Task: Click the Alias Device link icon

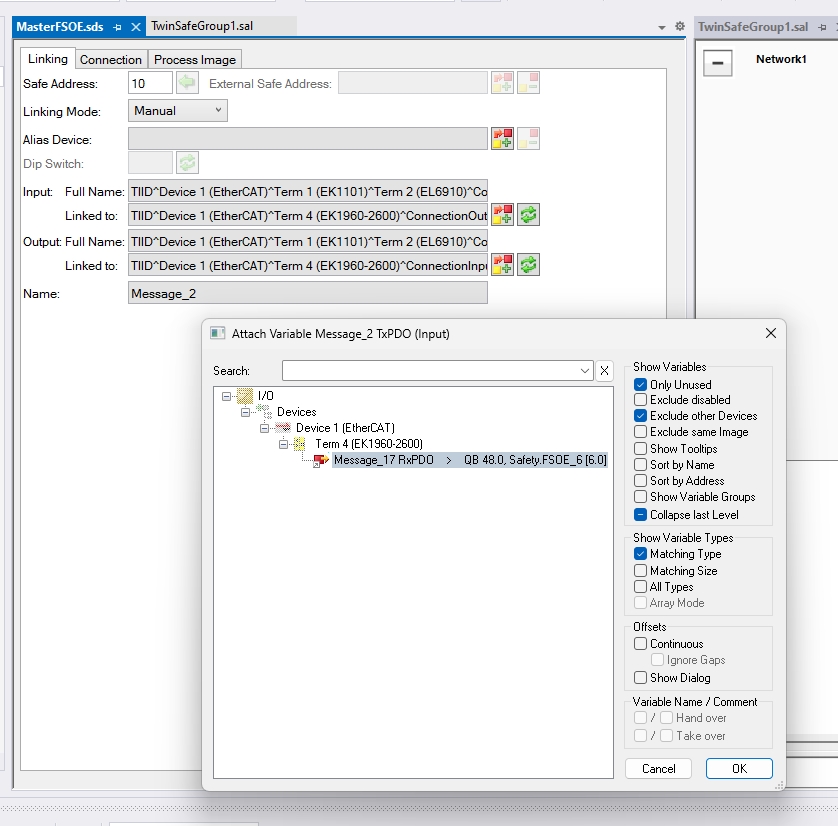Action: [502, 139]
